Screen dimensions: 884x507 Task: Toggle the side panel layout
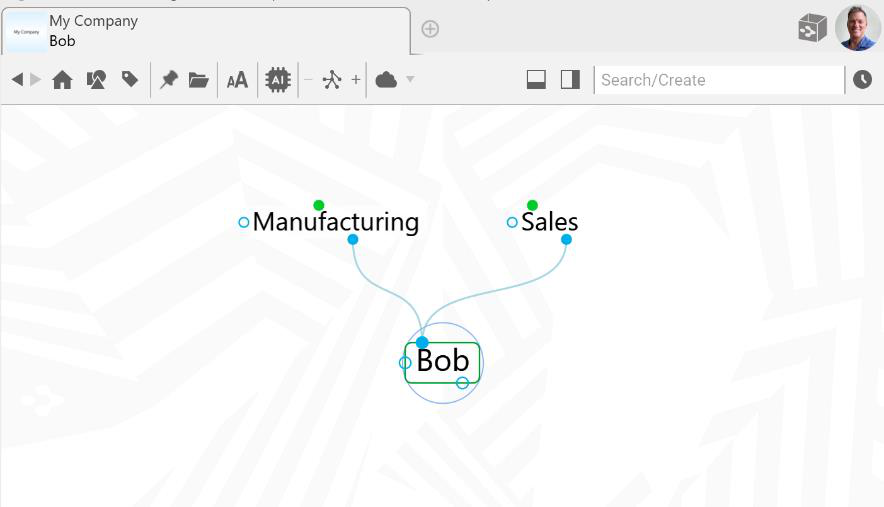tap(570, 80)
